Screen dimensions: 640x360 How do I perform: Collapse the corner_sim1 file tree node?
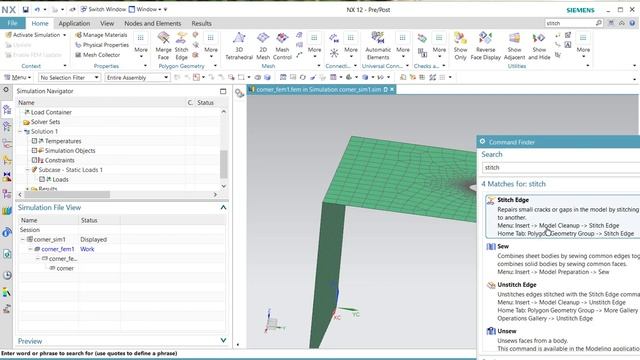point(22,240)
